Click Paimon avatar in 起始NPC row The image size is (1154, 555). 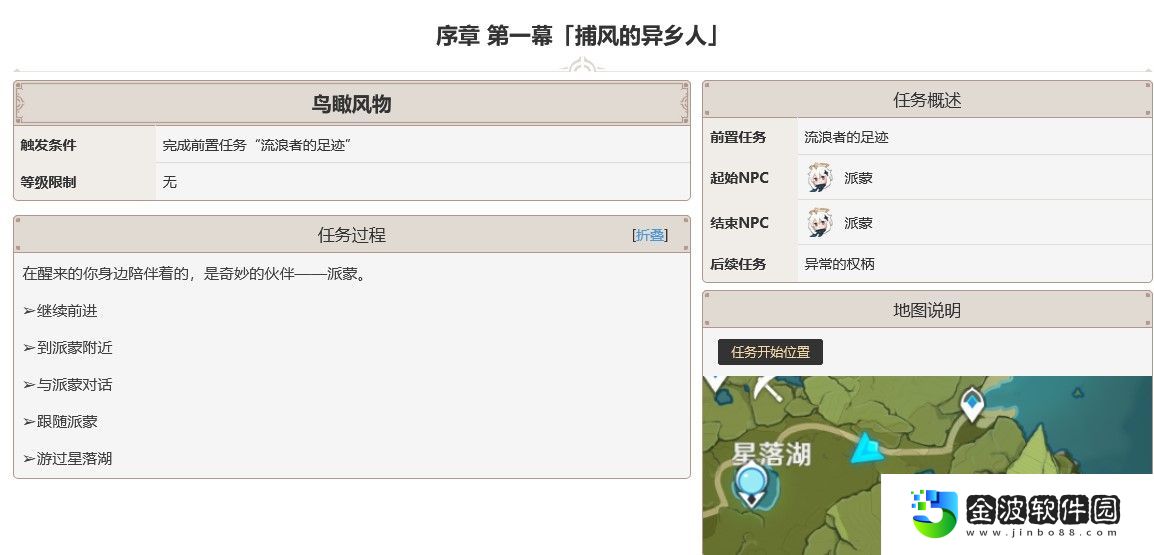coord(819,177)
